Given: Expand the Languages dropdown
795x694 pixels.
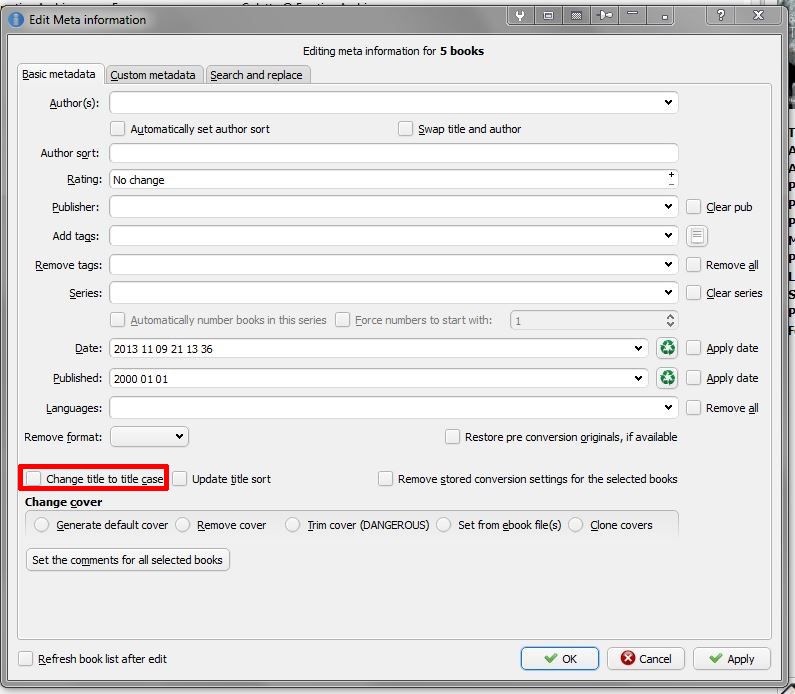Looking at the screenshot, I should point(668,407).
